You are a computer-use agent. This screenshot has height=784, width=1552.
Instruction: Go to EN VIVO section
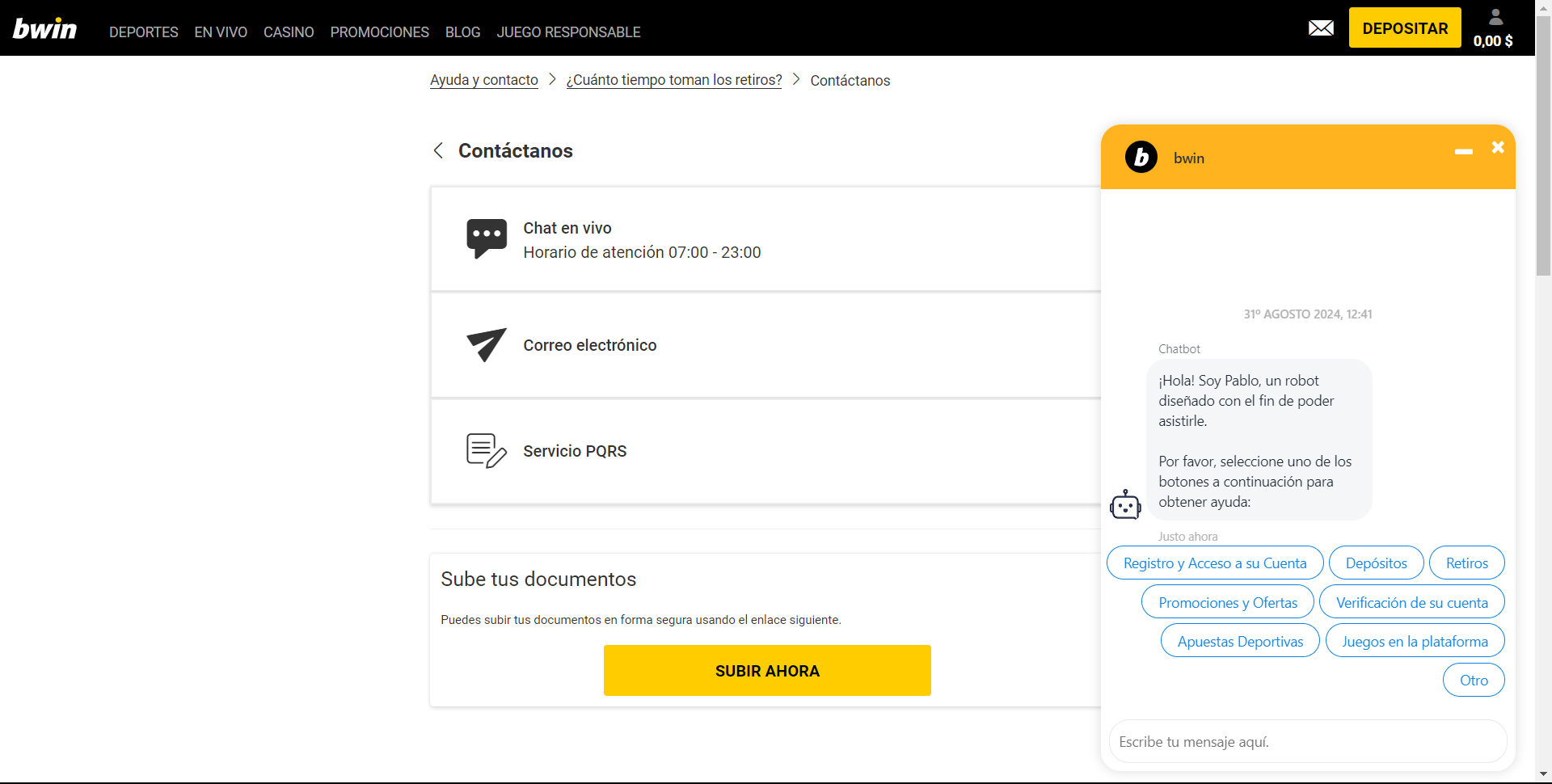[x=221, y=32]
